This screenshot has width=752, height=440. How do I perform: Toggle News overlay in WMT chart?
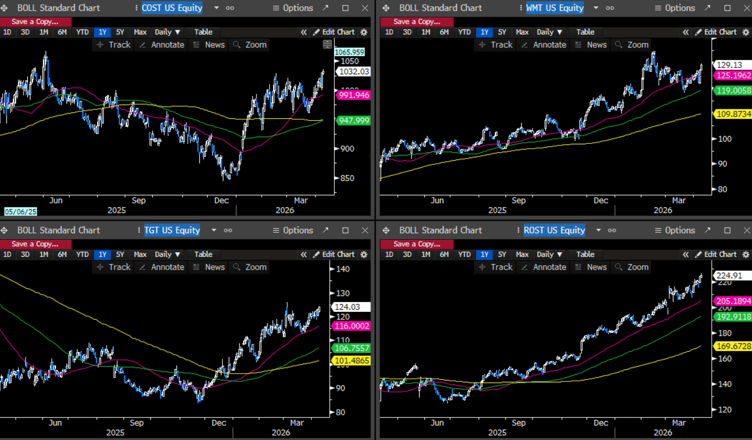pos(591,45)
